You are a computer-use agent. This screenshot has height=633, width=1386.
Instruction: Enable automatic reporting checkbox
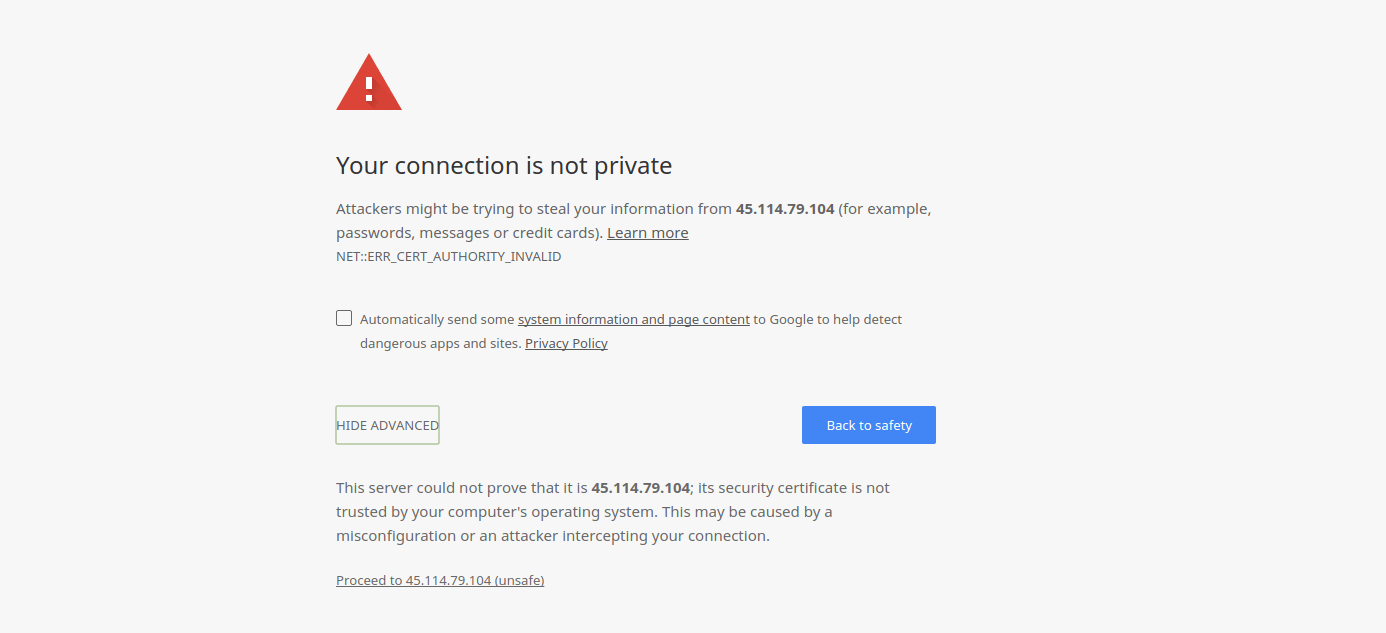[344, 318]
